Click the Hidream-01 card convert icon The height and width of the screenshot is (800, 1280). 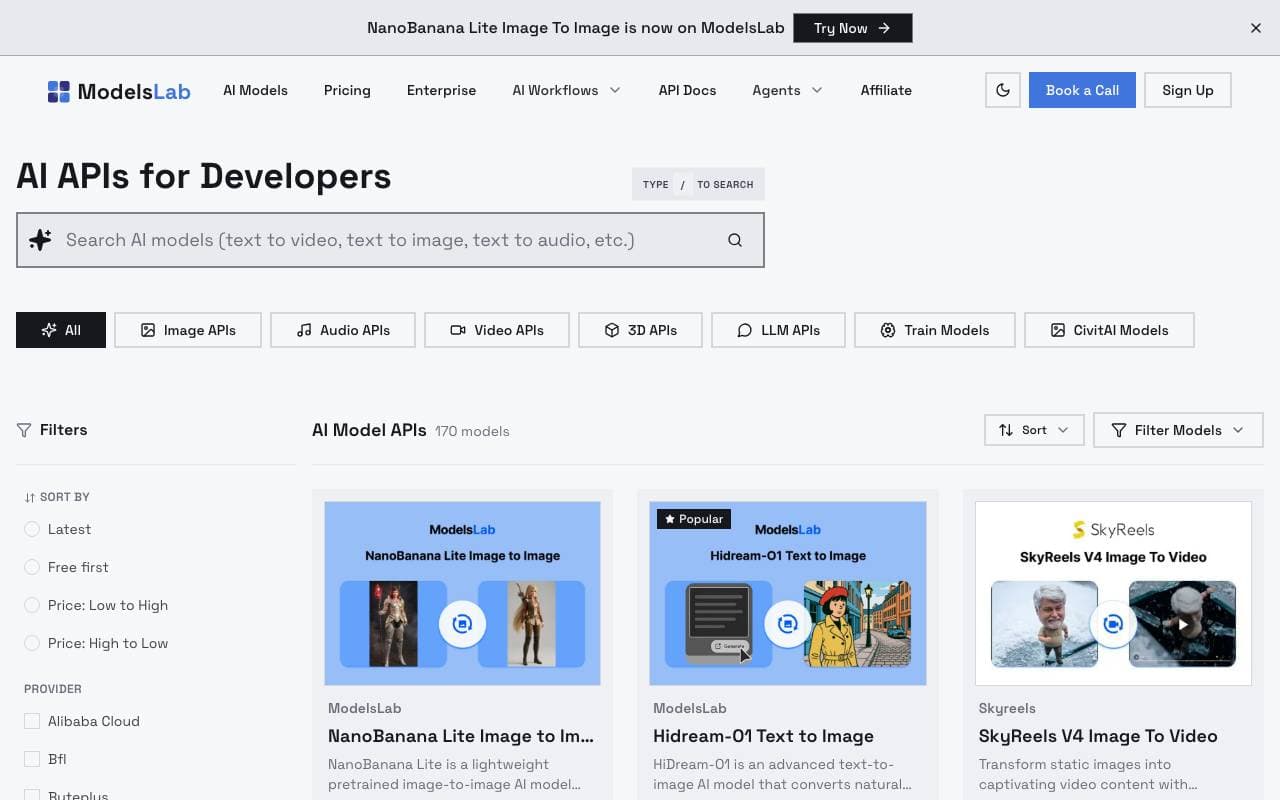(x=788, y=624)
